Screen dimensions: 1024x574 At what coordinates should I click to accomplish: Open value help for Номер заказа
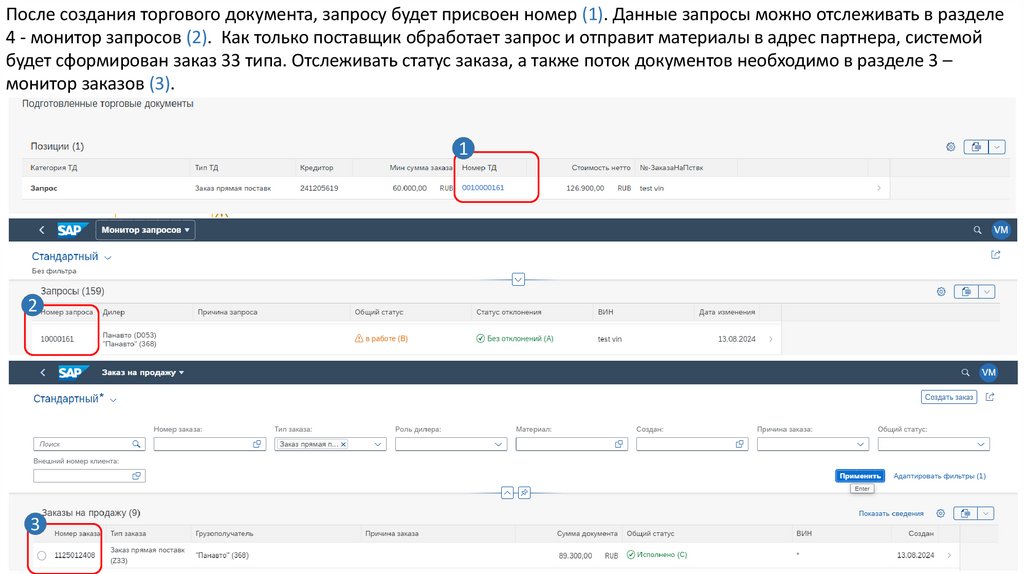pyautogui.click(x=257, y=444)
